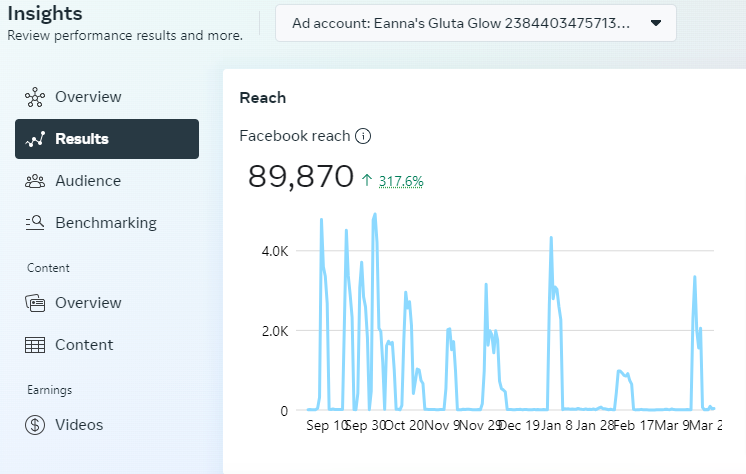746x474 pixels.
Task: Click the 4.0K axis label
Action: click(x=275, y=251)
